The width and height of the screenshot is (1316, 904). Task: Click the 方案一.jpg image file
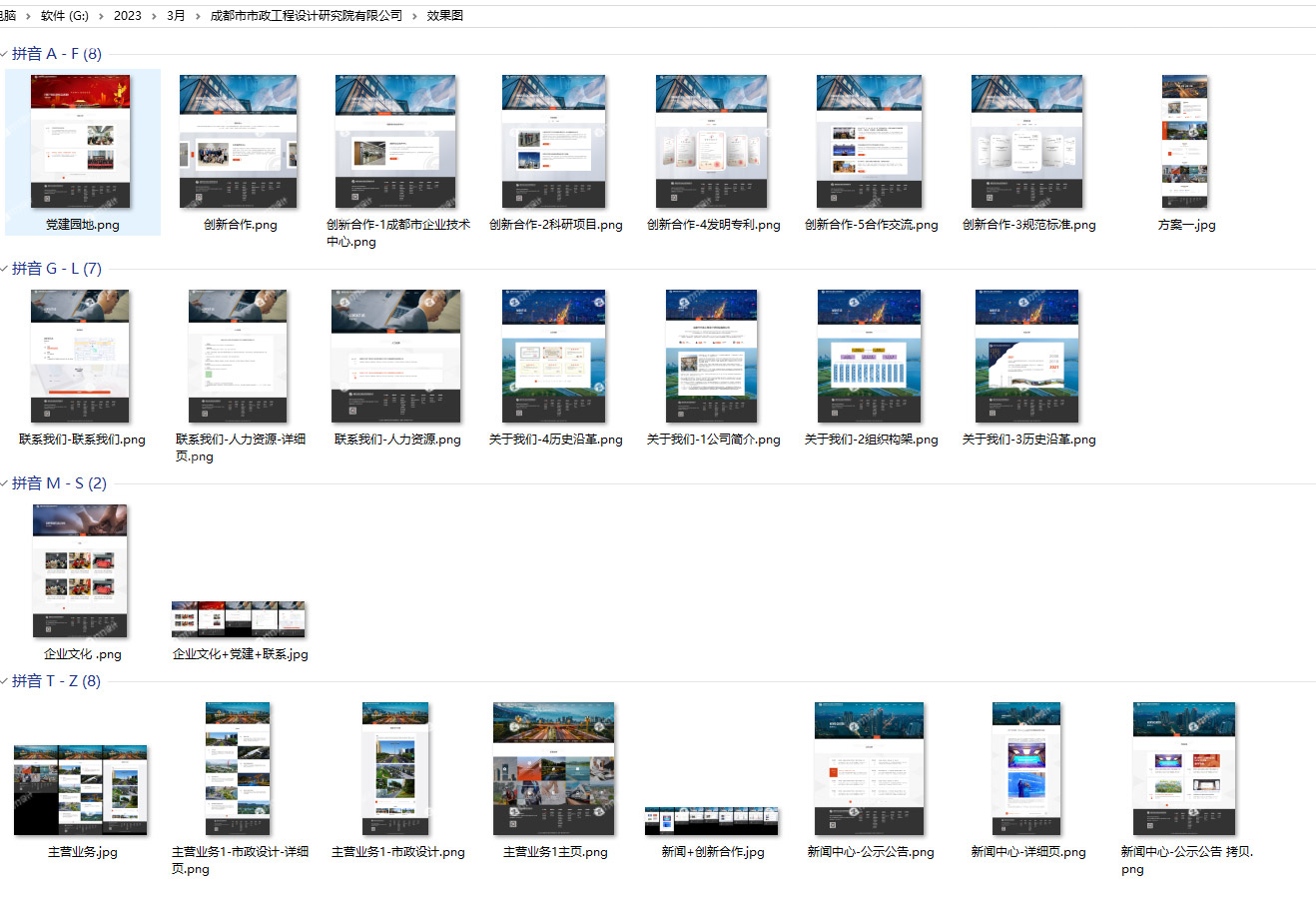(x=1185, y=142)
